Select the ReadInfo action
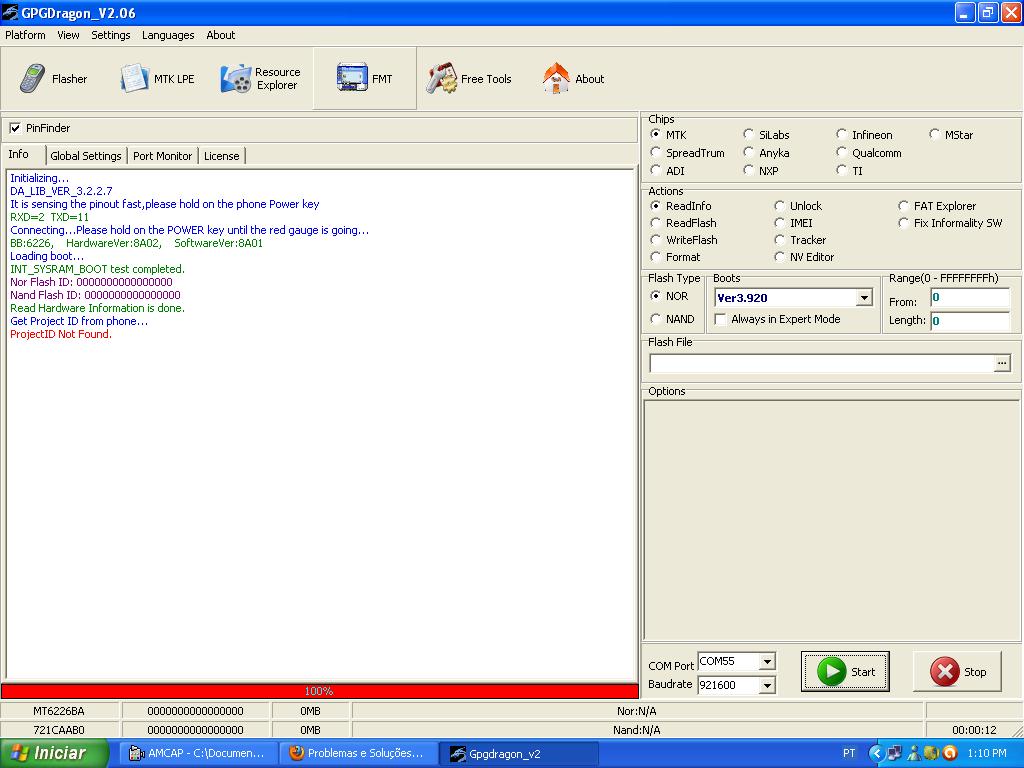1024x768 pixels. [x=656, y=206]
